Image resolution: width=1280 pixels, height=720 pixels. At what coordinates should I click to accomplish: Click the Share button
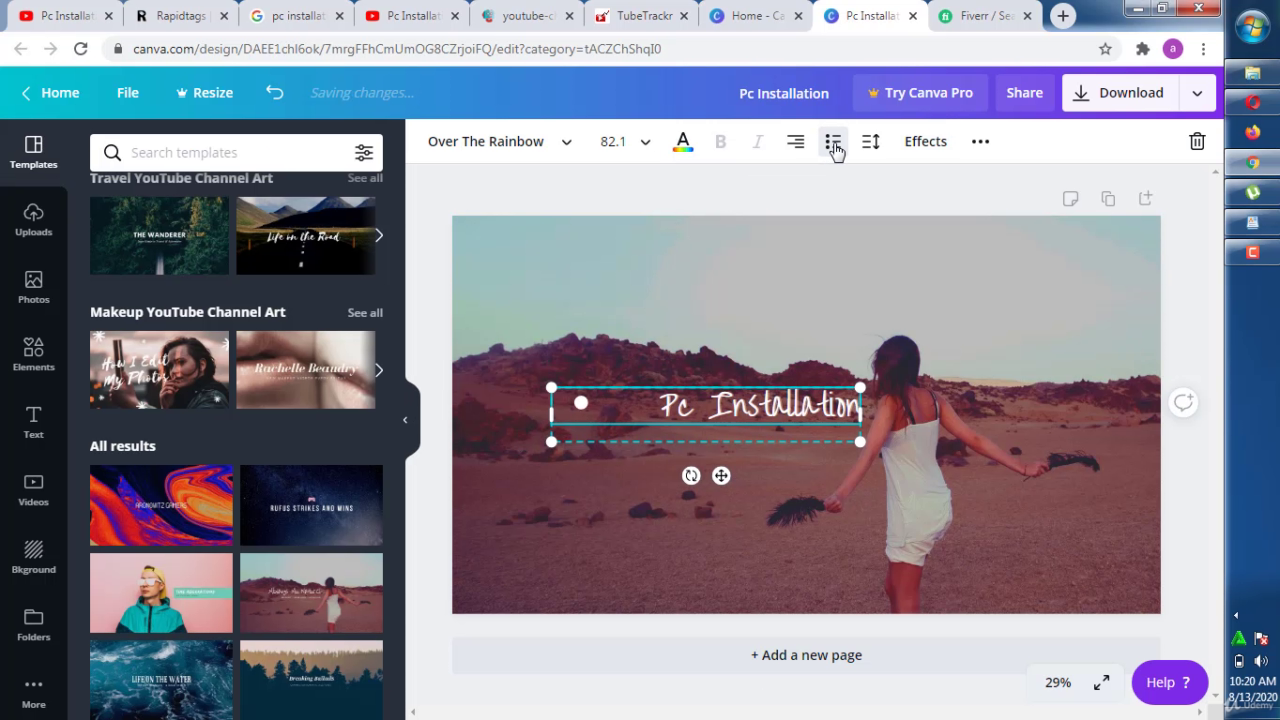coord(1025,93)
